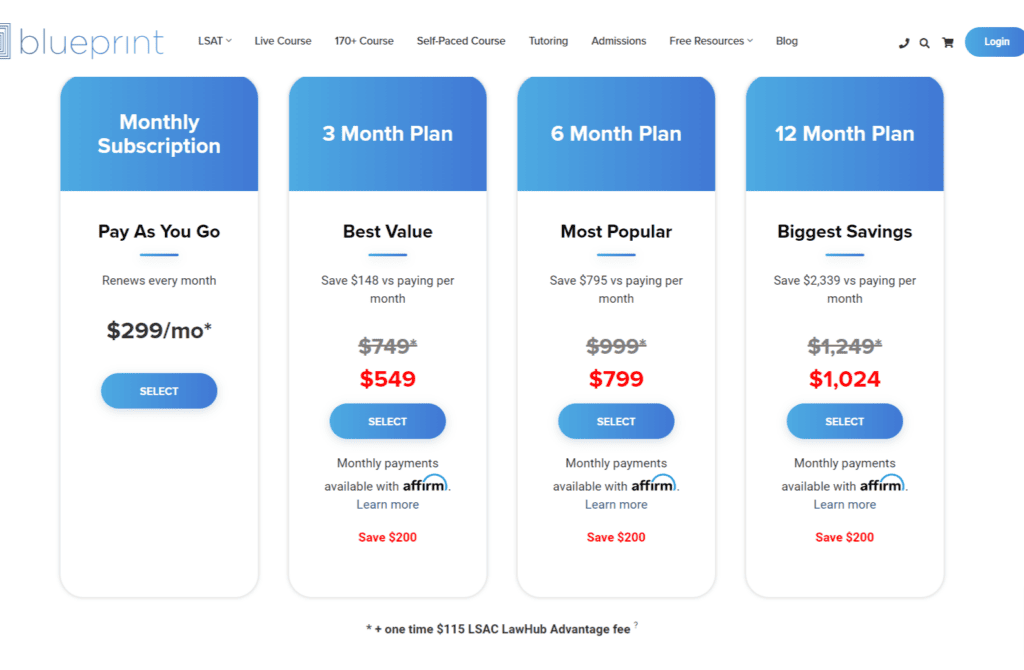This screenshot has width=1024, height=670.
Task: Click the Login button
Action: click(995, 41)
